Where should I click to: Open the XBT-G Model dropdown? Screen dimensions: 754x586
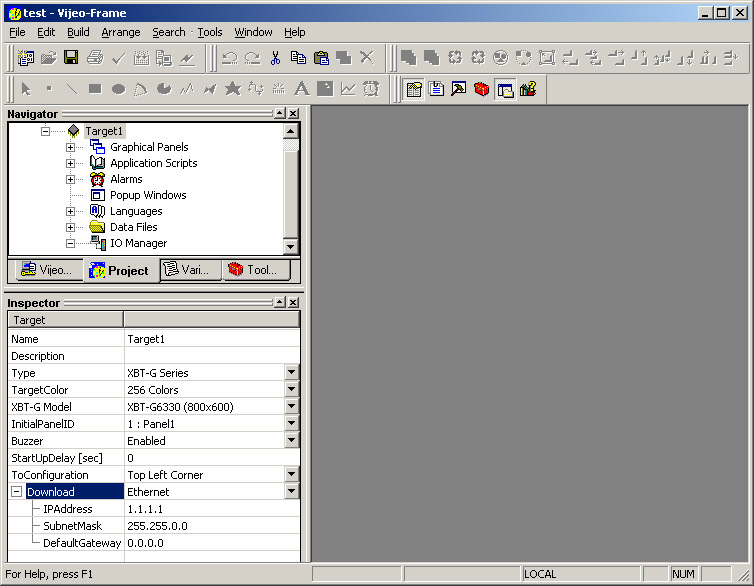coord(291,407)
